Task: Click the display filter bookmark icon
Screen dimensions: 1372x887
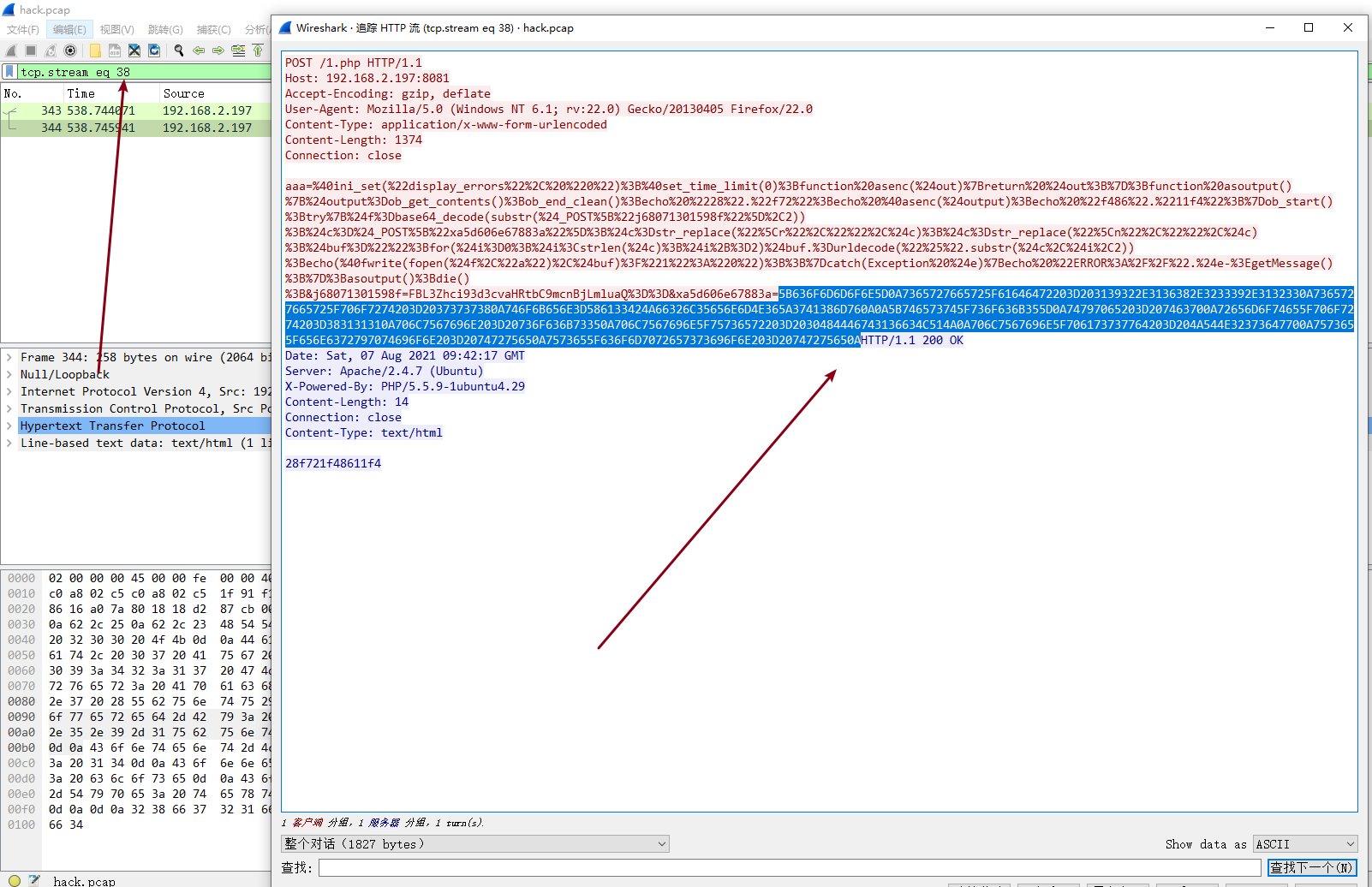Action: click(9, 72)
